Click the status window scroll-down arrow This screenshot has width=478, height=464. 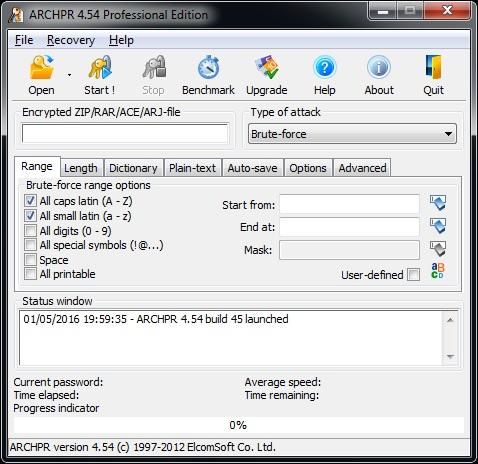(x=450, y=357)
